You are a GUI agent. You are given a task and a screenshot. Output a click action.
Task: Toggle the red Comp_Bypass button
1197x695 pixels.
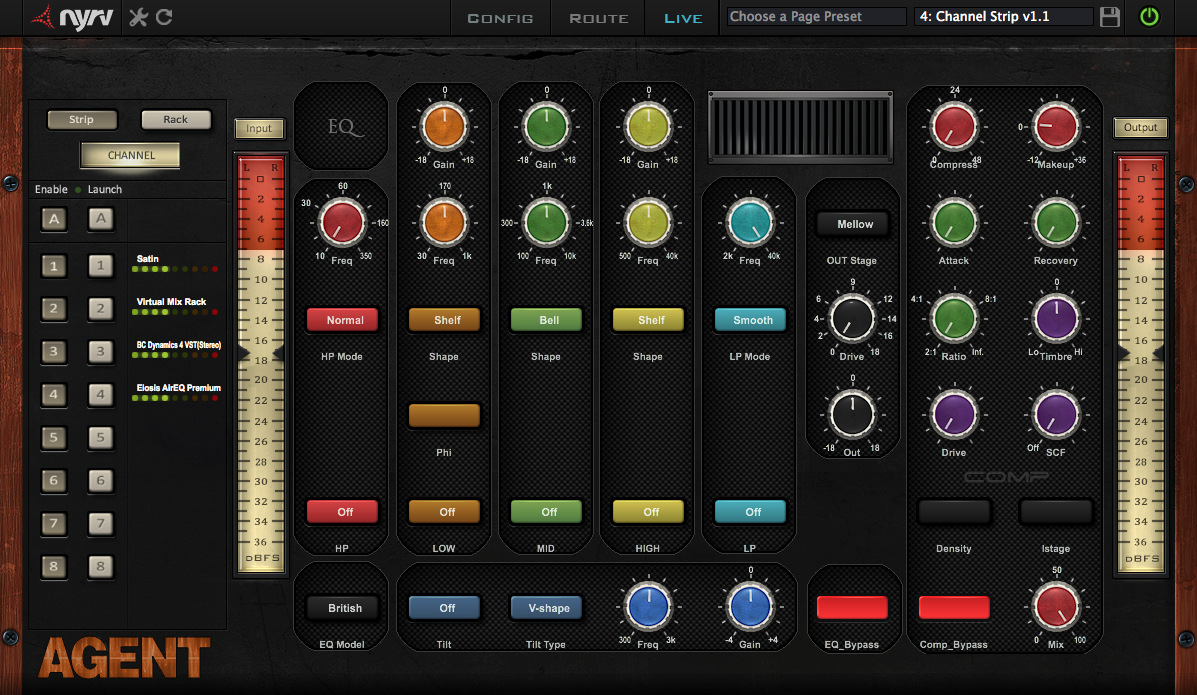pyautogui.click(x=954, y=608)
